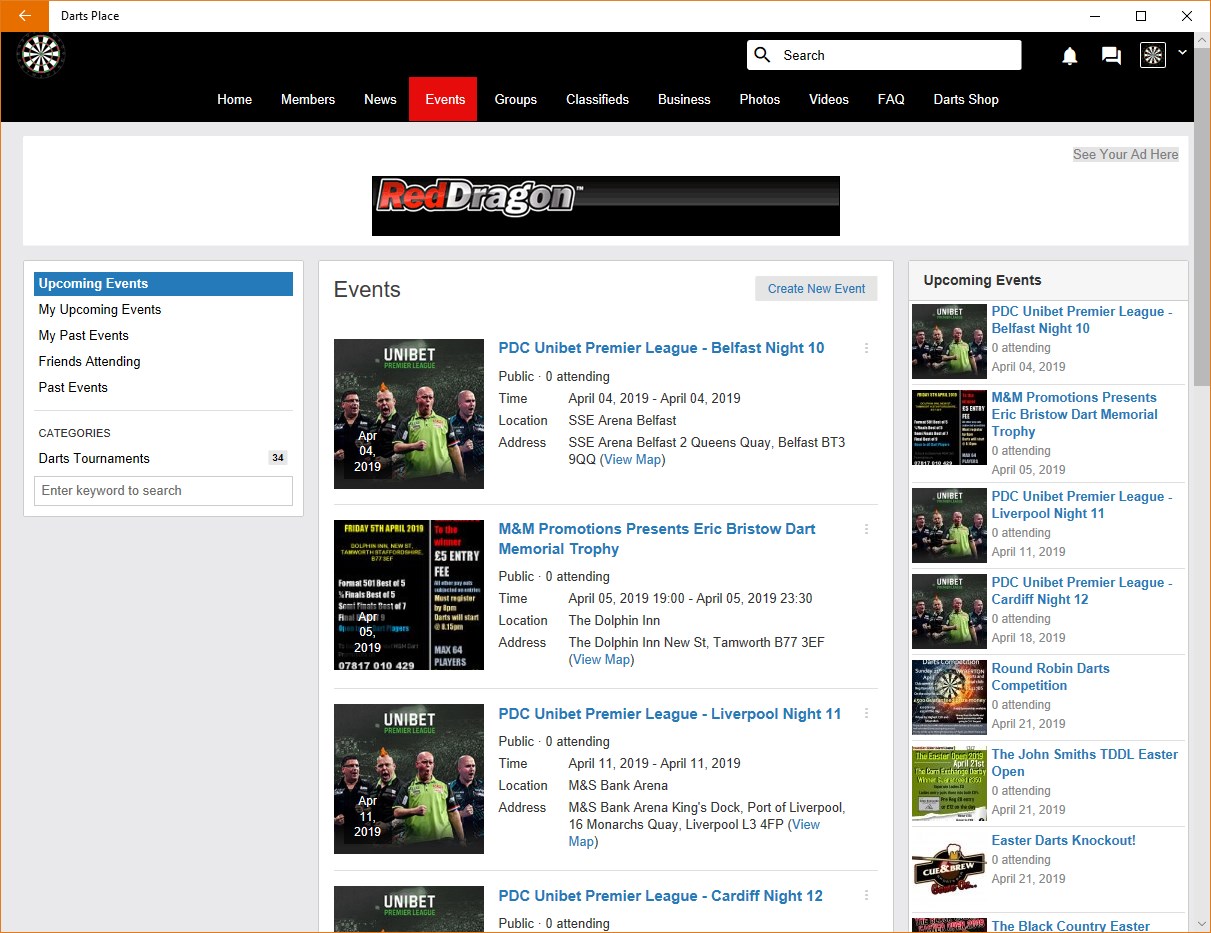Open Liverpool Night 11 event title in main list

click(x=670, y=714)
